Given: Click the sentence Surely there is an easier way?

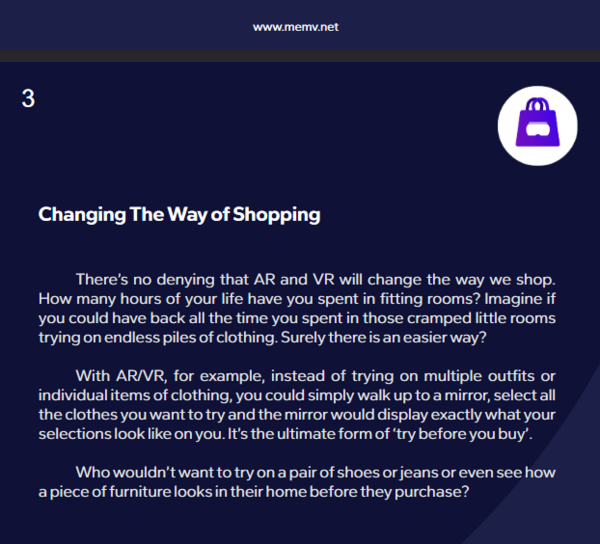Looking at the screenshot, I should (x=383, y=338).
